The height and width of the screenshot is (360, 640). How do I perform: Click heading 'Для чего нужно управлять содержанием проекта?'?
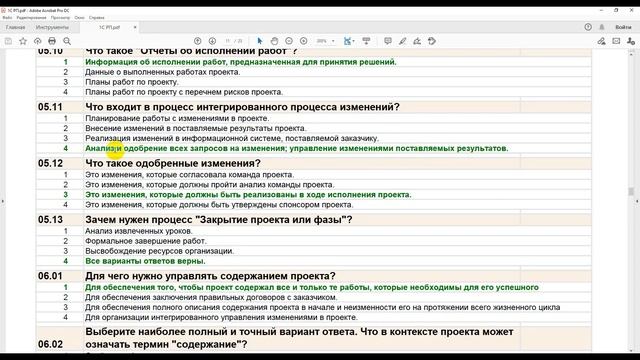coord(210,276)
